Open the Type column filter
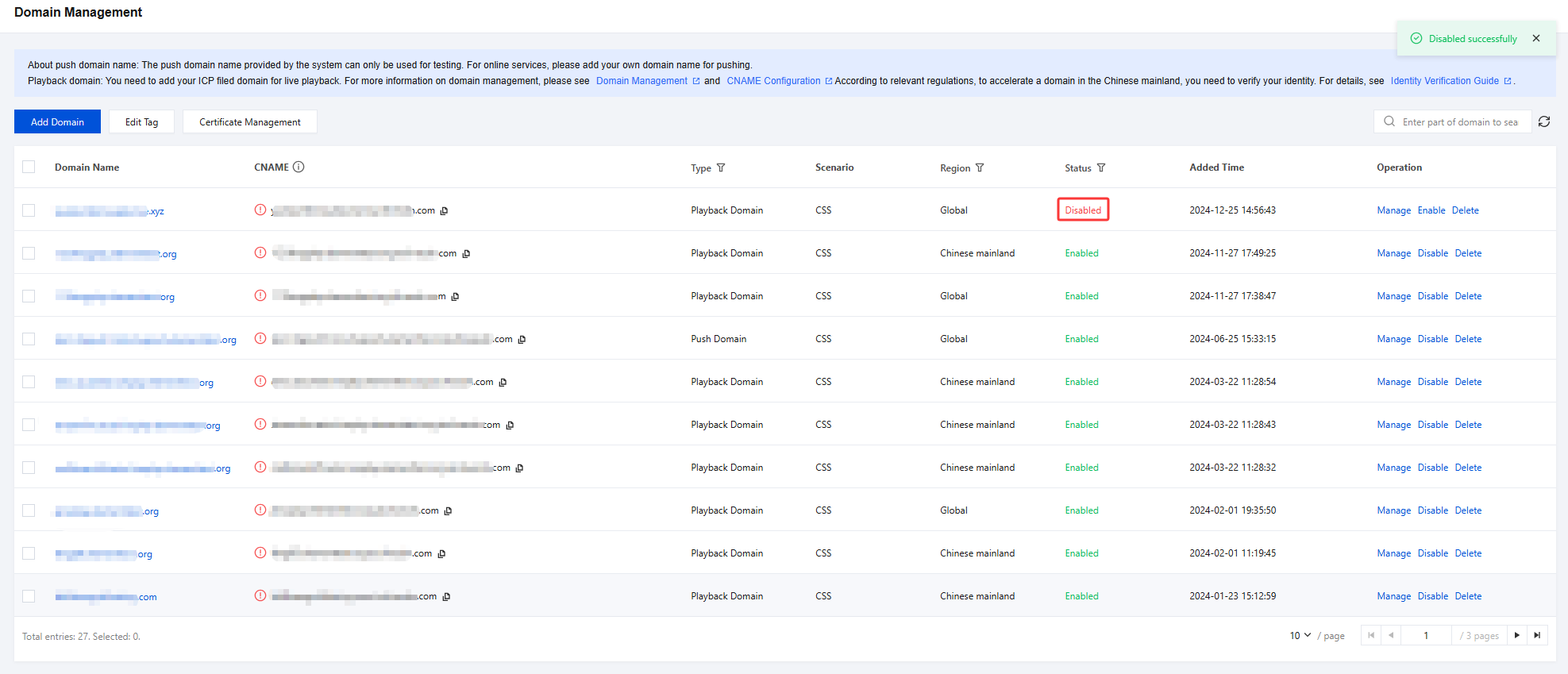Screen dimensions: 1568x674 coord(721,168)
